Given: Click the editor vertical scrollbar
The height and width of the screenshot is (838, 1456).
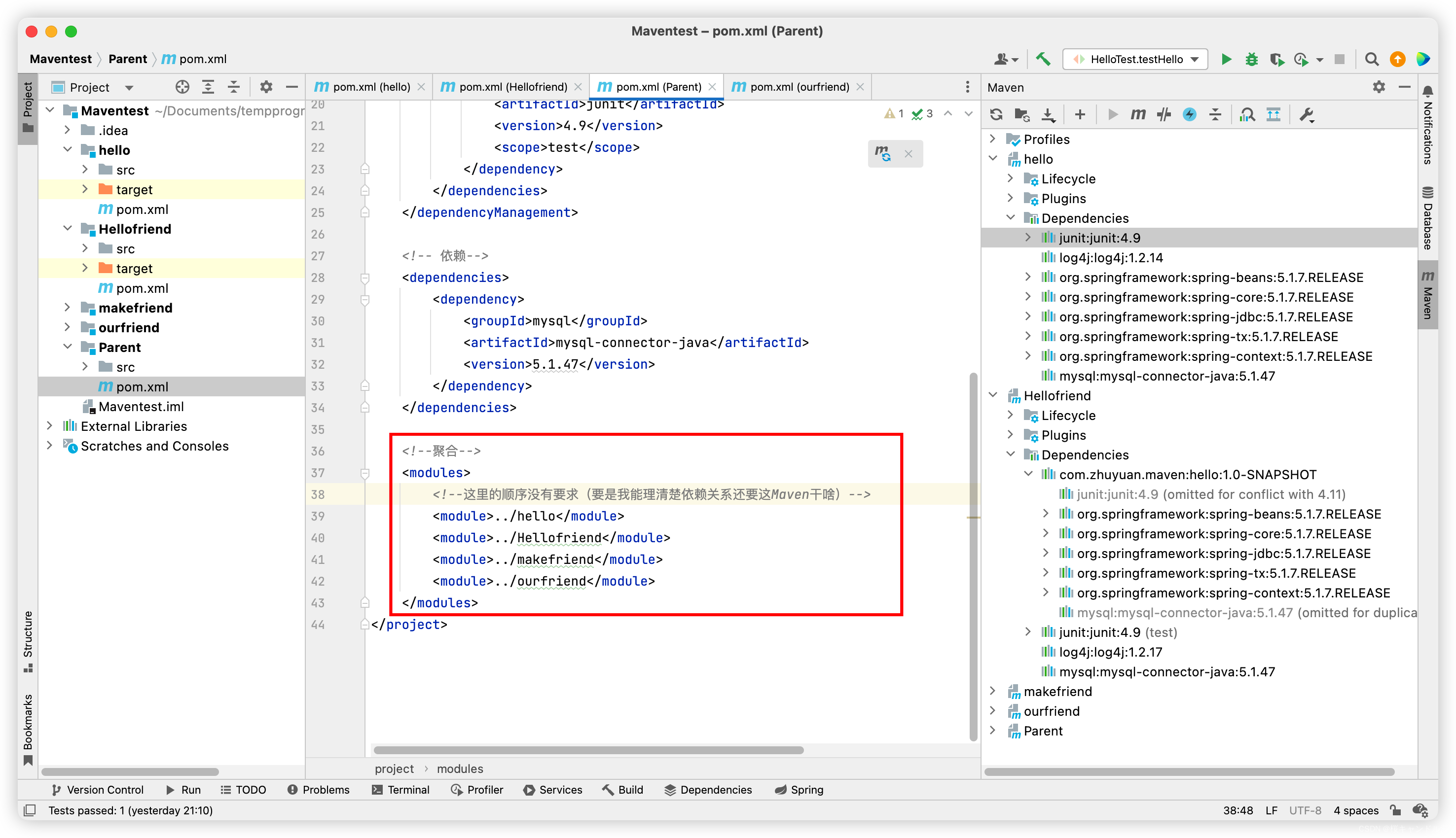Looking at the screenshot, I should click(973, 556).
